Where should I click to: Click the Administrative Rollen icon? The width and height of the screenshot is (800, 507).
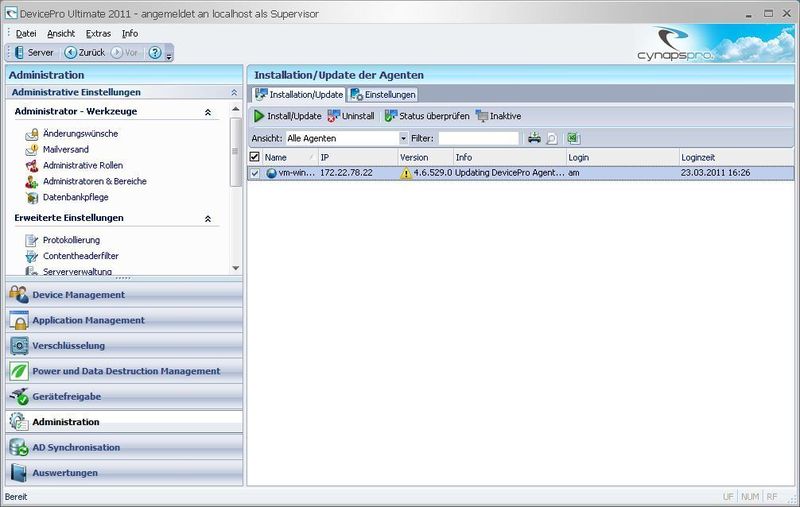32,166
